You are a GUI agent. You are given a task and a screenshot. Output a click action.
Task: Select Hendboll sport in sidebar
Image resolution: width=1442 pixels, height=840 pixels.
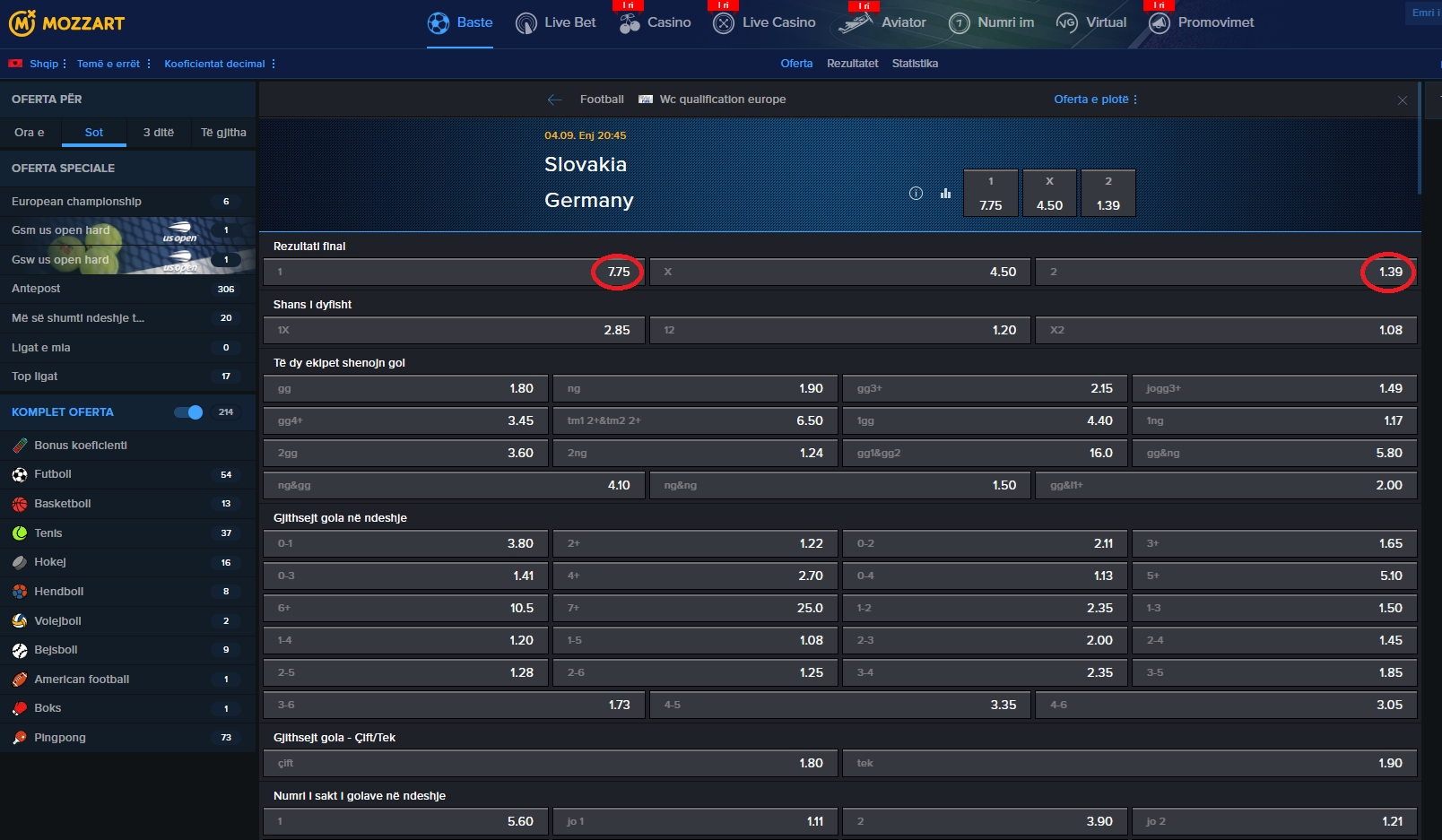pos(127,592)
